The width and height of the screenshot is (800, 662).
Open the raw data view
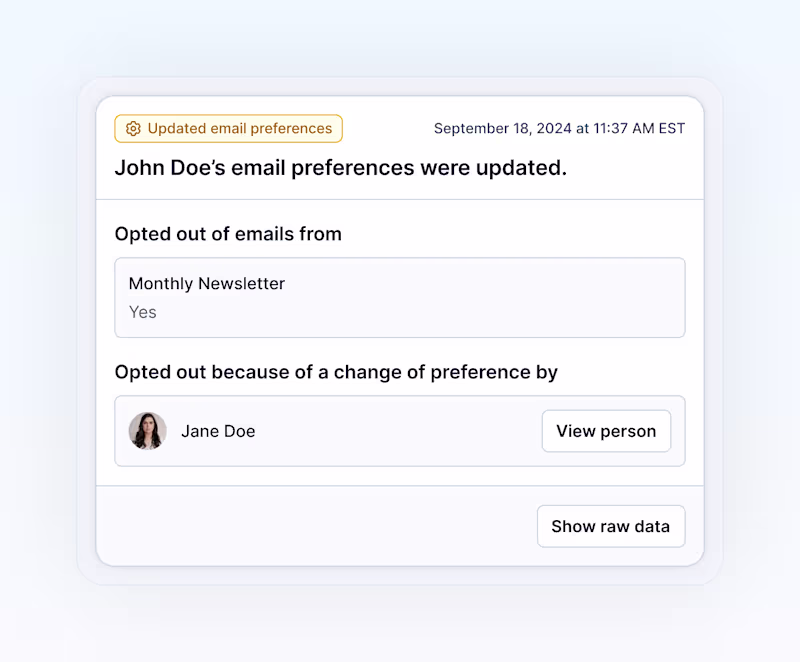click(x=611, y=526)
